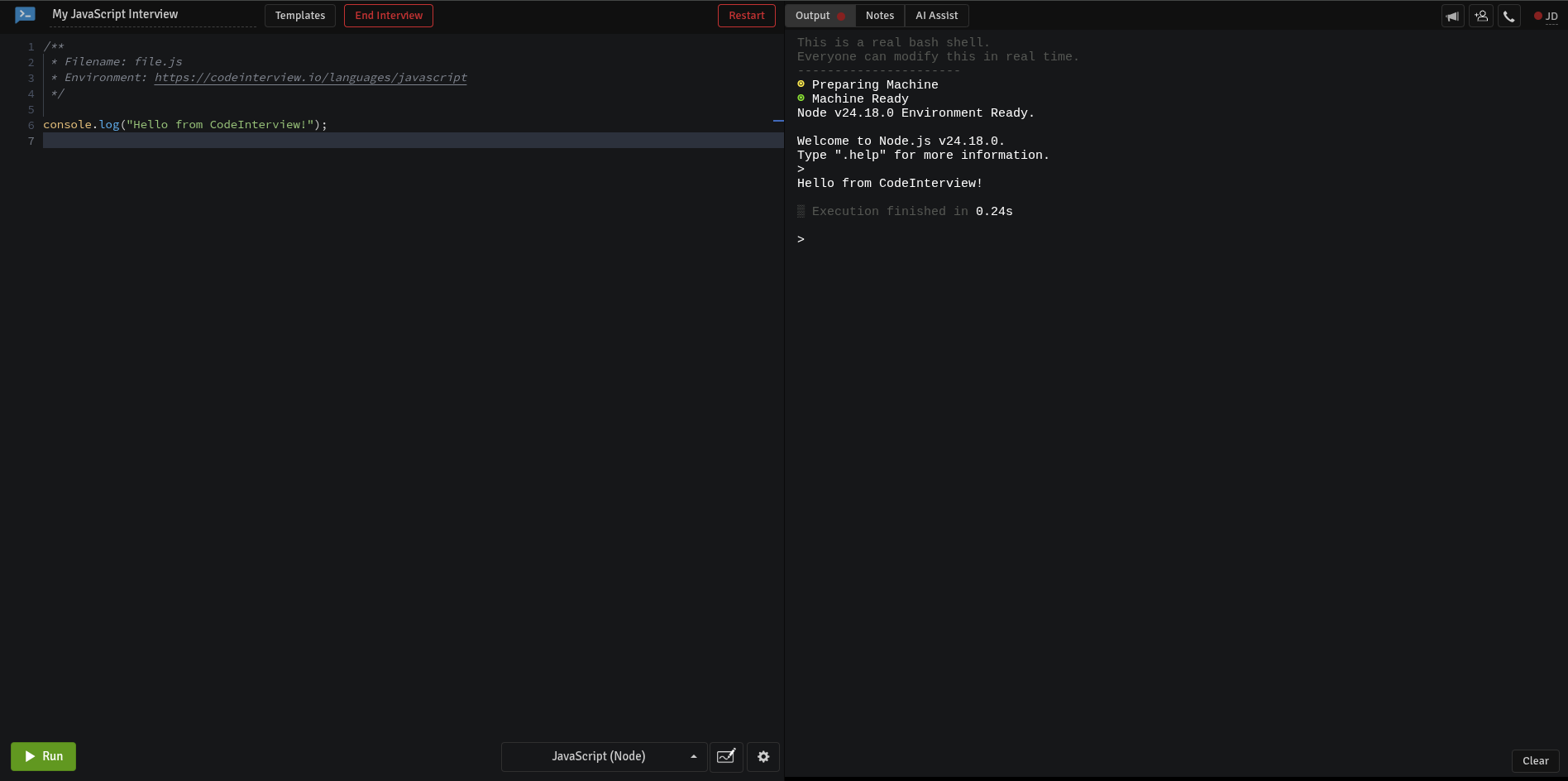Clear the output terminal
This screenshot has width=1568, height=781.
[1536, 761]
